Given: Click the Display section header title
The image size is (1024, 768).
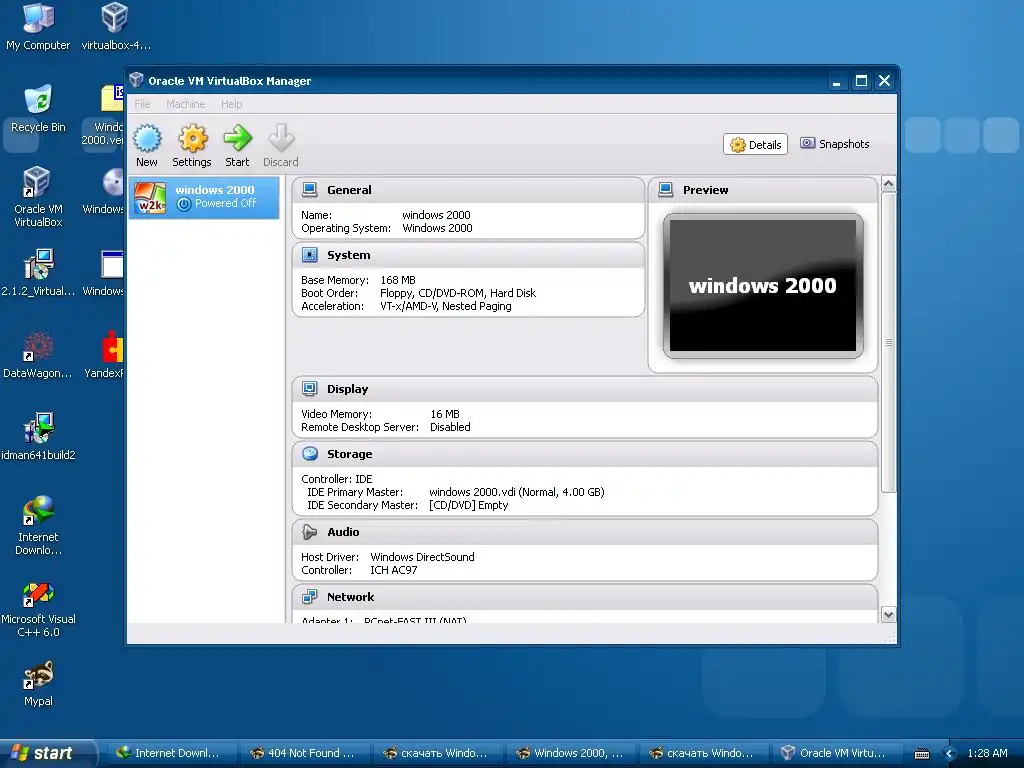Looking at the screenshot, I should click(347, 389).
